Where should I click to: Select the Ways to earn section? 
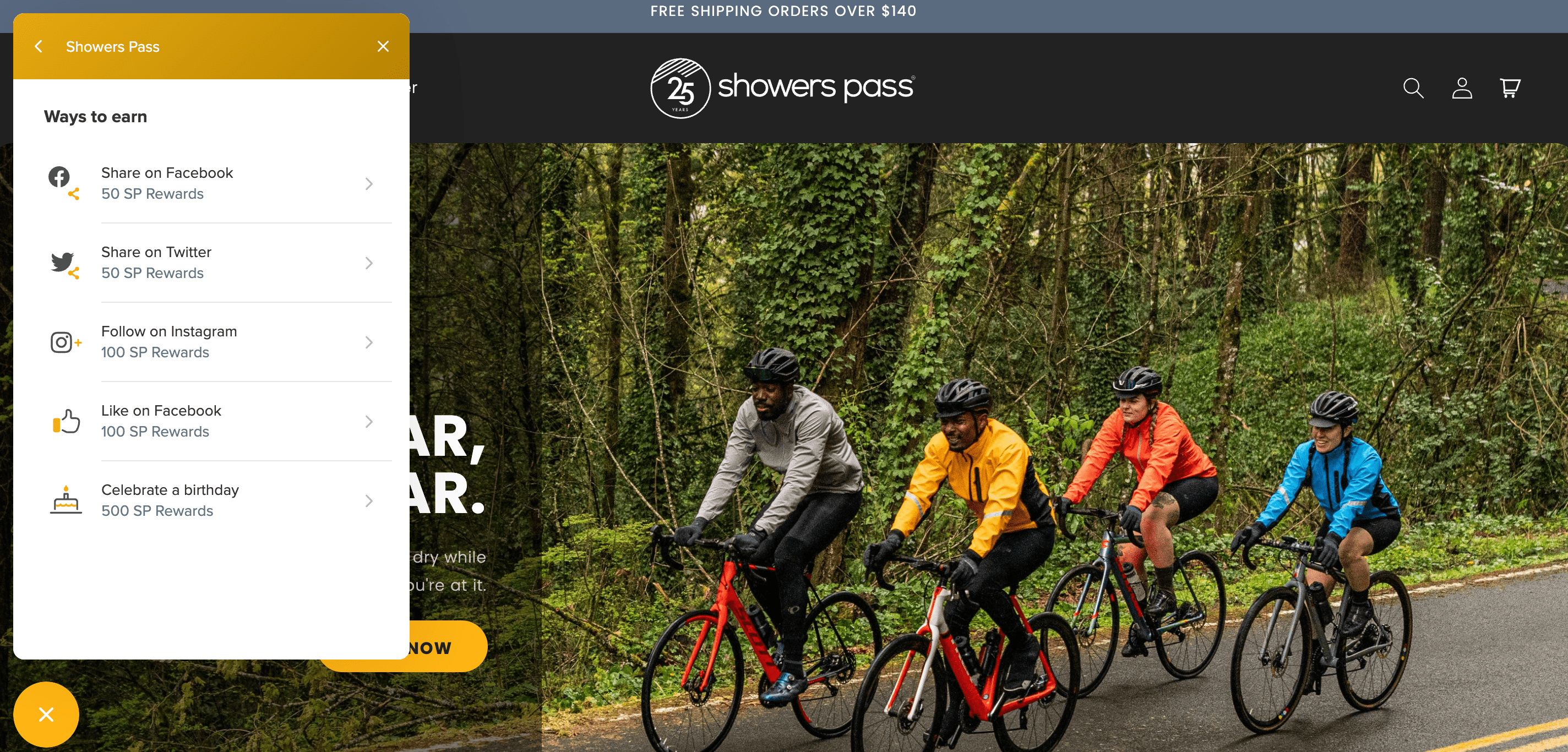pos(96,117)
